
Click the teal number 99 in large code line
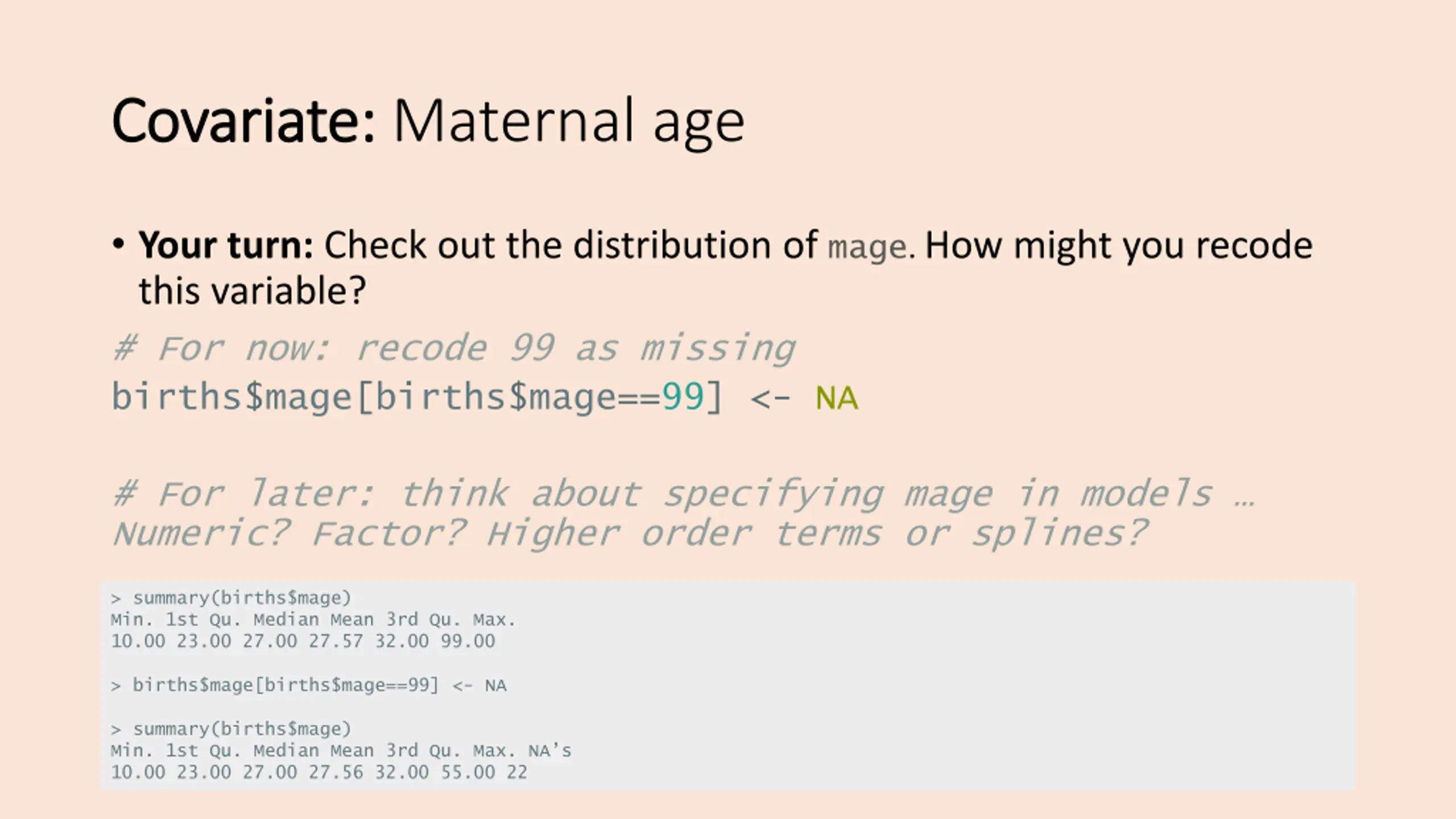[x=683, y=396]
